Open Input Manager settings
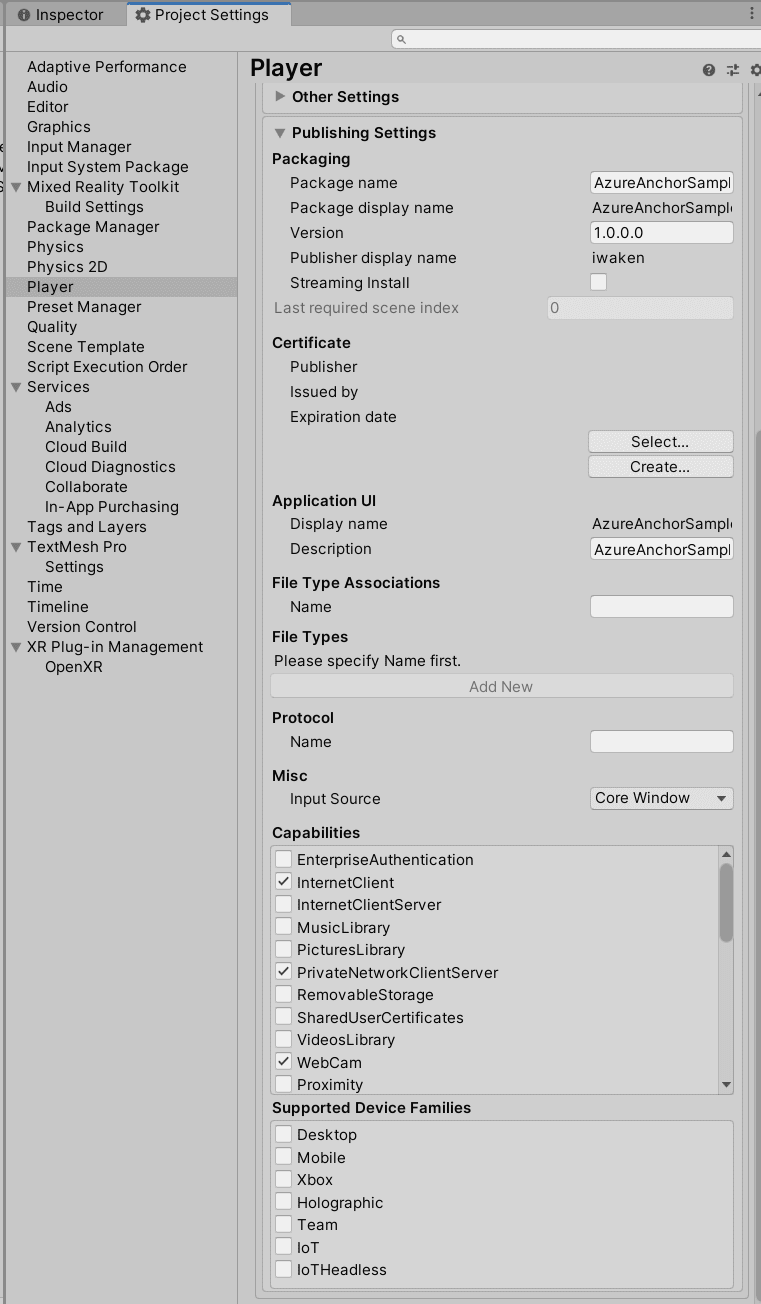Image resolution: width=761 pixels, height=1304 pixels. tap(79, 147)
